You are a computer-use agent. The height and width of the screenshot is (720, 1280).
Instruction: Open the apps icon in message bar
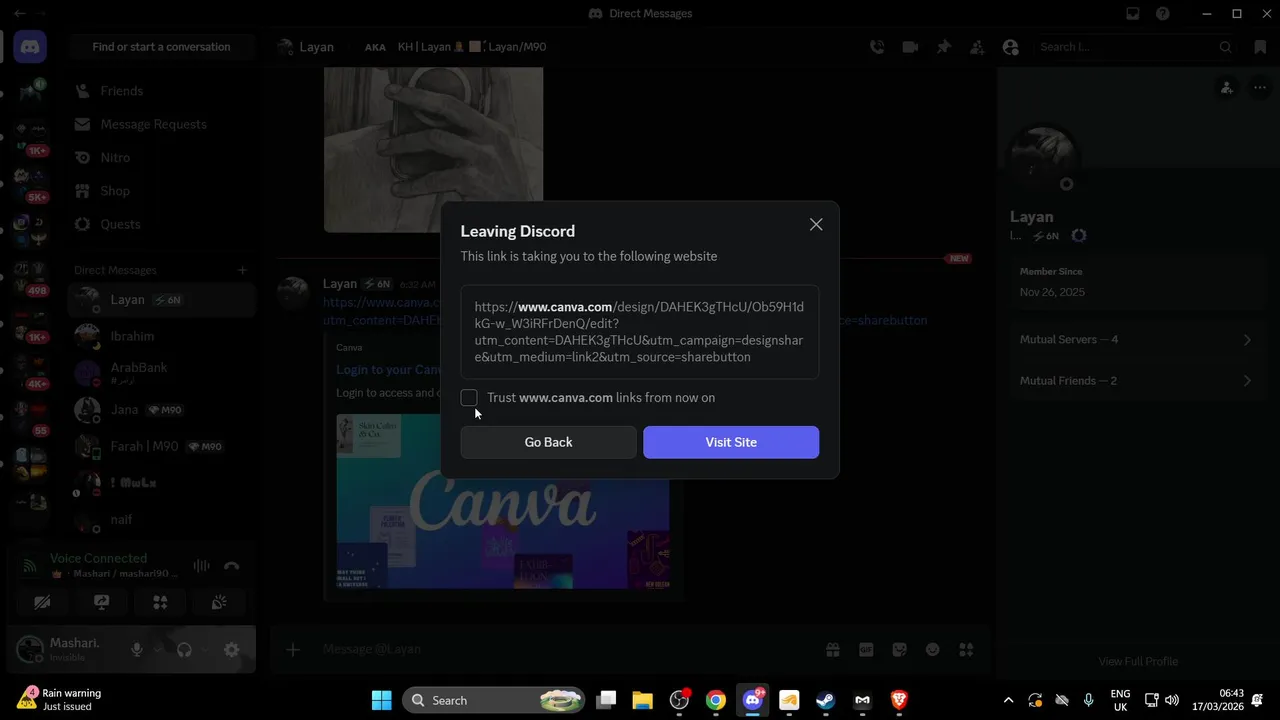[966, 650]
